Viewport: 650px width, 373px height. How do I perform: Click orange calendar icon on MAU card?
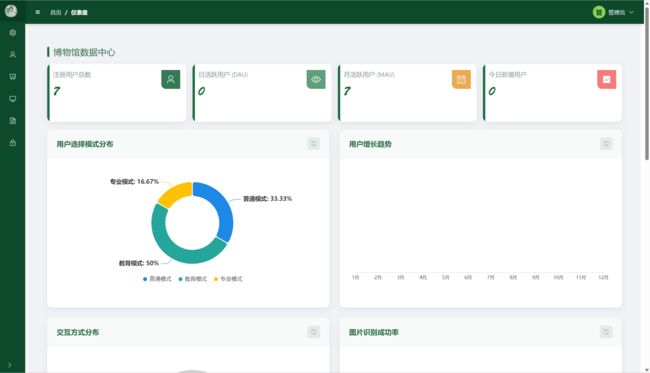tap(461, 79)
